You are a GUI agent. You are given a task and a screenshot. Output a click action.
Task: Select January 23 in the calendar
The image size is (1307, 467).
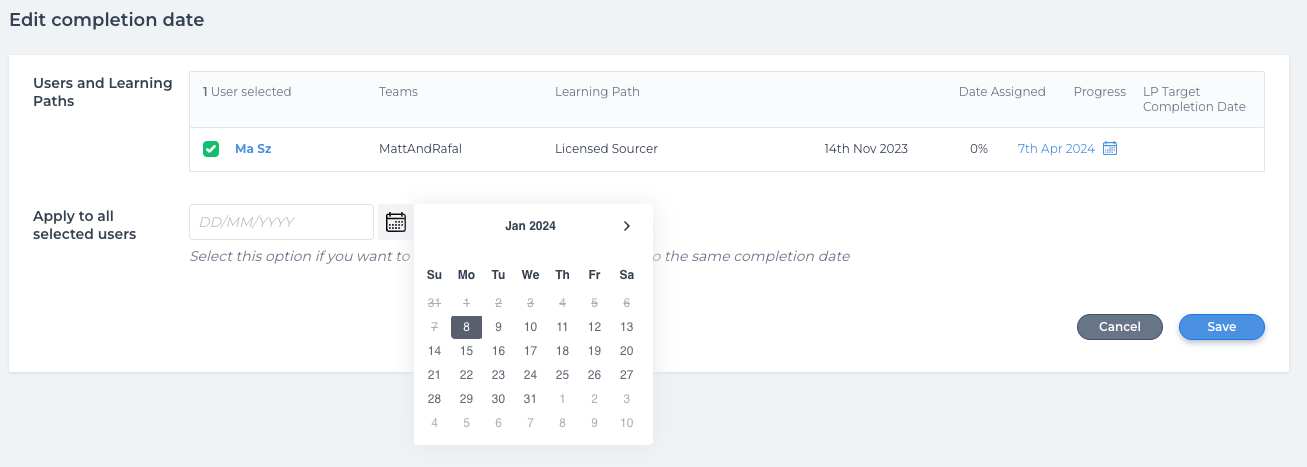[x=498, y=375]
